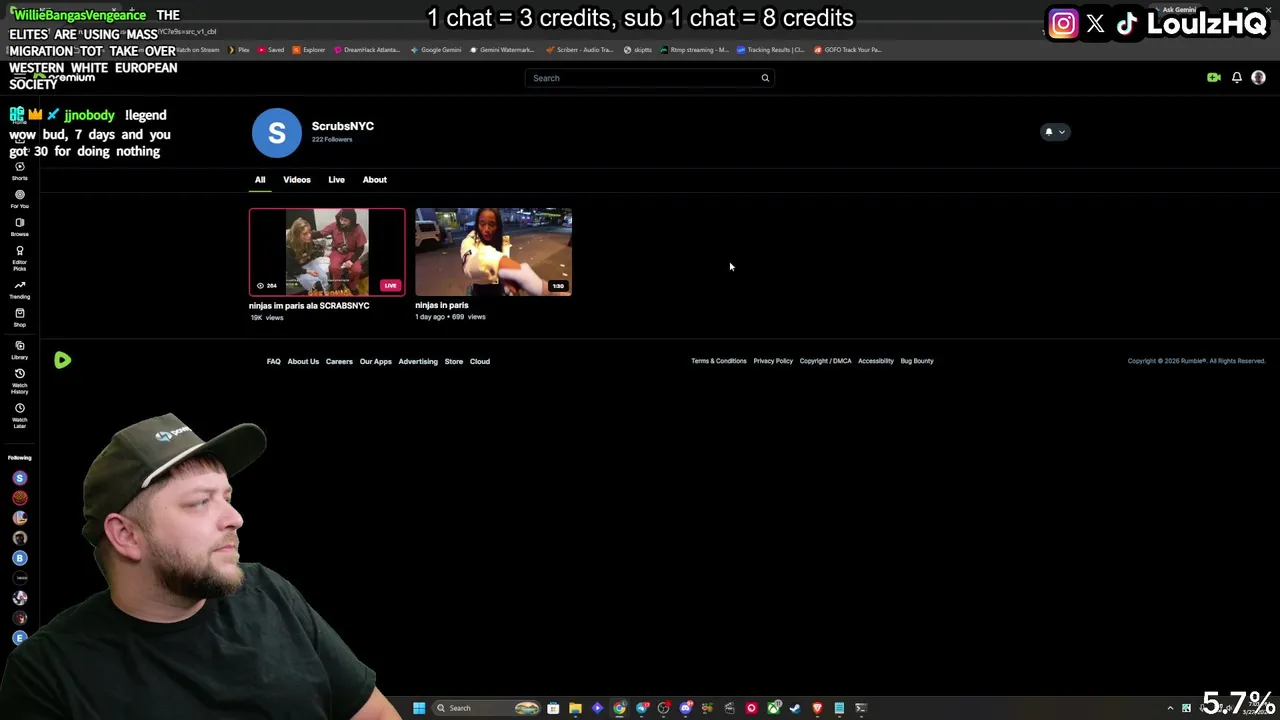Switch to the Videos tab

tap(297, 180)
